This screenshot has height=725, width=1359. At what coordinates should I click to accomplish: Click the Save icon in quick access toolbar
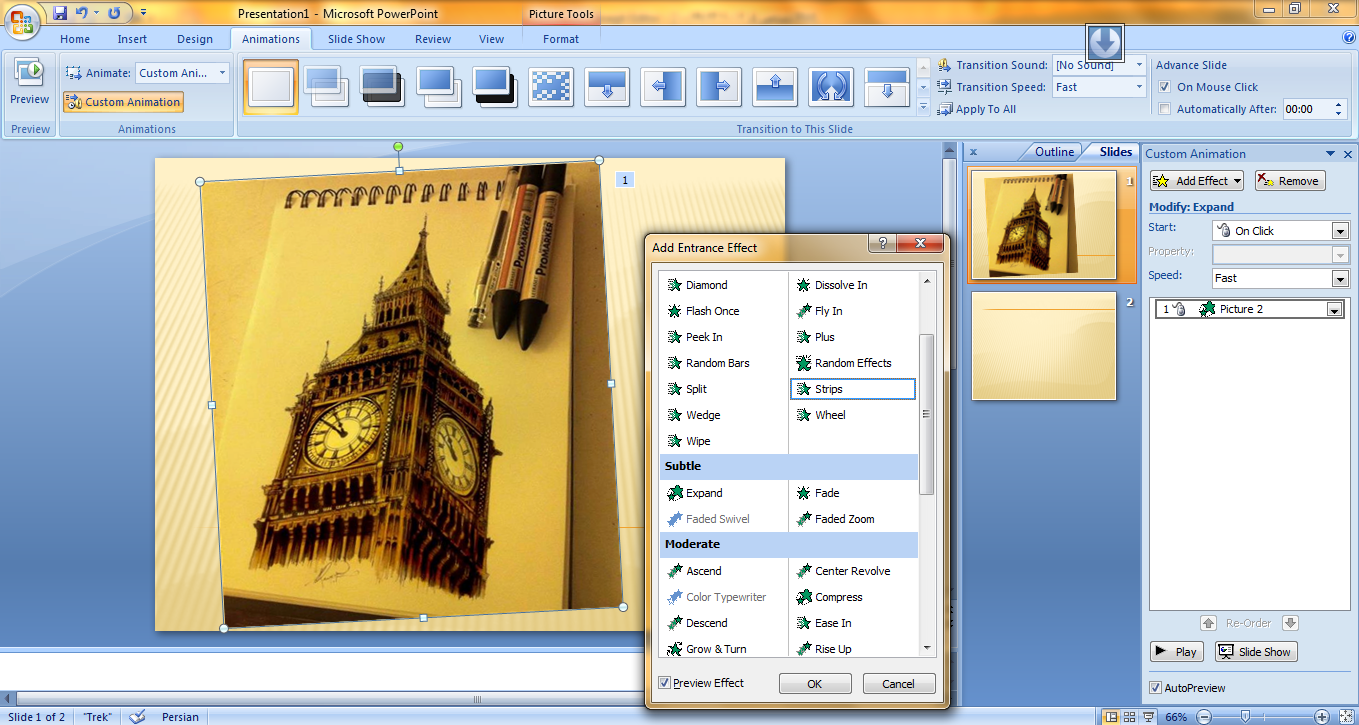pyautogui.click(x=60, y=13)
